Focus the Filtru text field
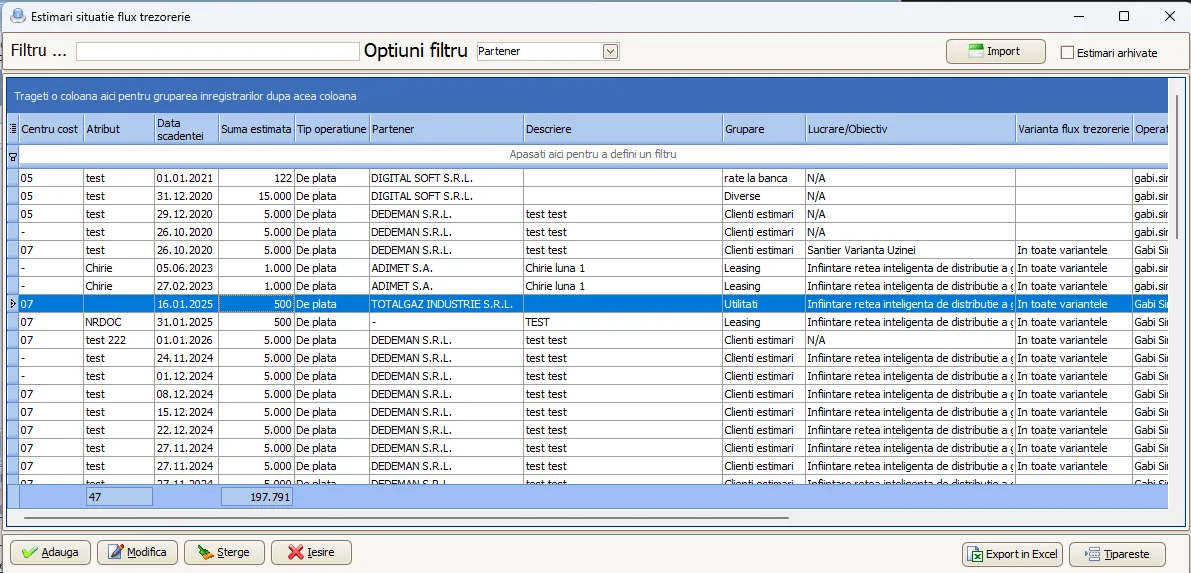Viewport: 1191px width, 573px height. click(217, 51)
